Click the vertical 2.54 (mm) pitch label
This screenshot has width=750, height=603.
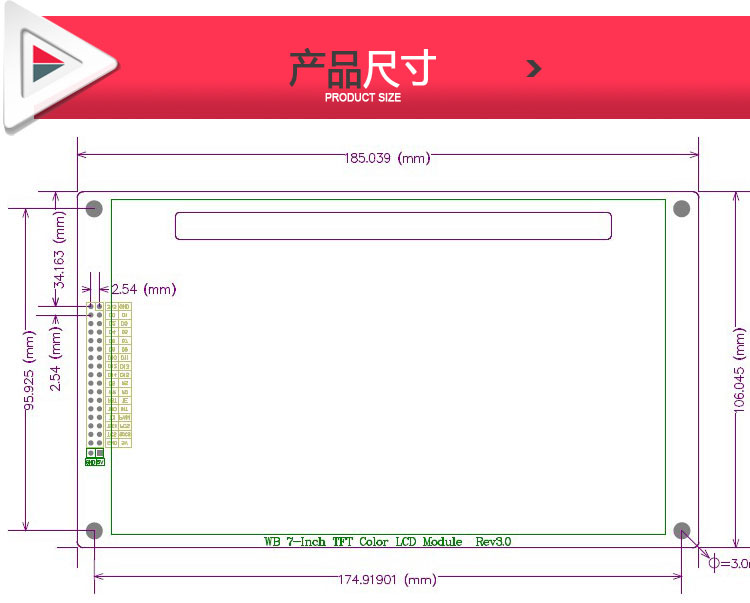pyautogui.click(x=55, y=359)
